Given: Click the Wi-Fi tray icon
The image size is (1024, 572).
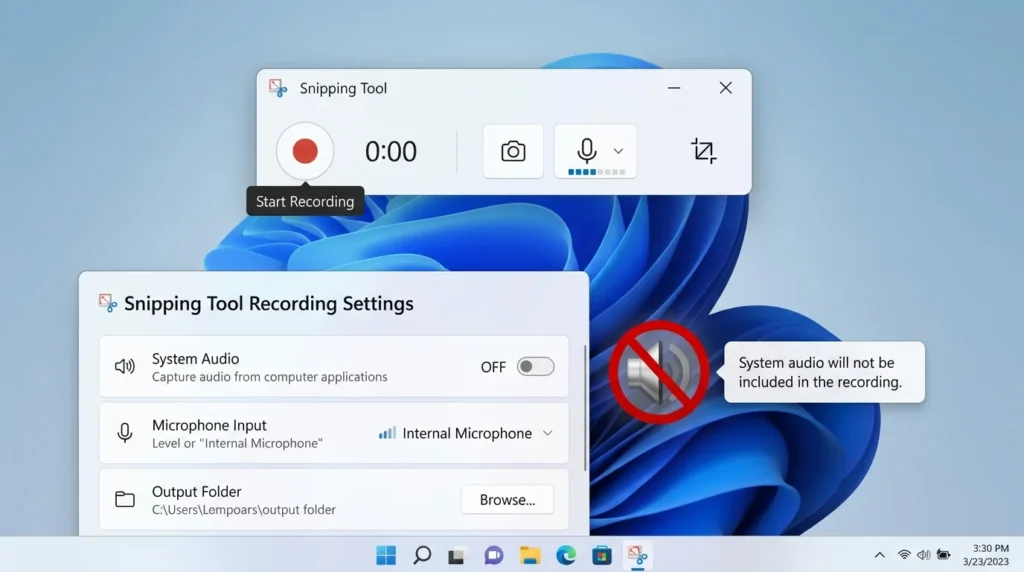Looking at the screenshot, I should 904,555.
